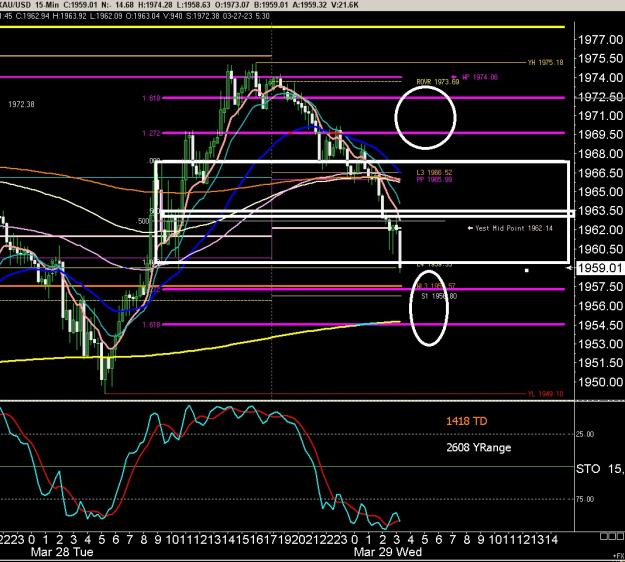Click the Mar 29 Wed date label
The height and width of the screenshot is (562, 625).
point(387,552)
